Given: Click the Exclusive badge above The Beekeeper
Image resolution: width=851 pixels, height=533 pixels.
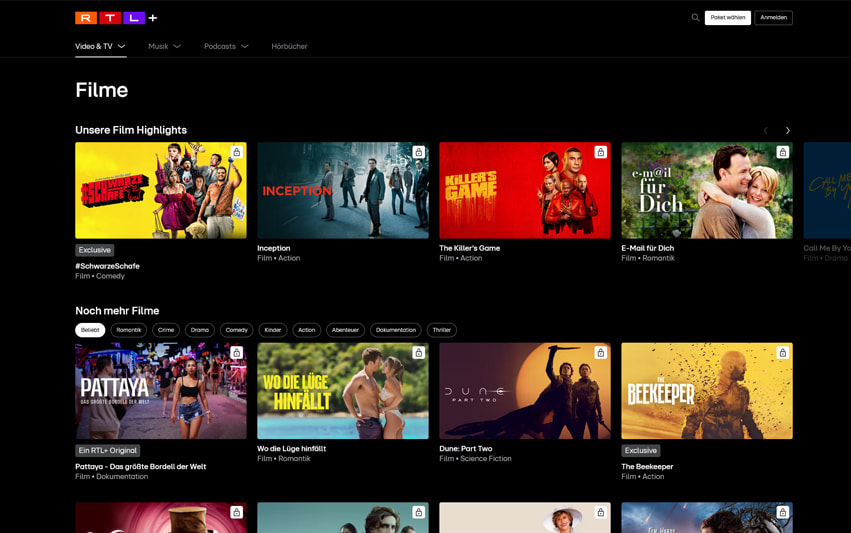Looking at the screenshot, I should tap(640, 450).
